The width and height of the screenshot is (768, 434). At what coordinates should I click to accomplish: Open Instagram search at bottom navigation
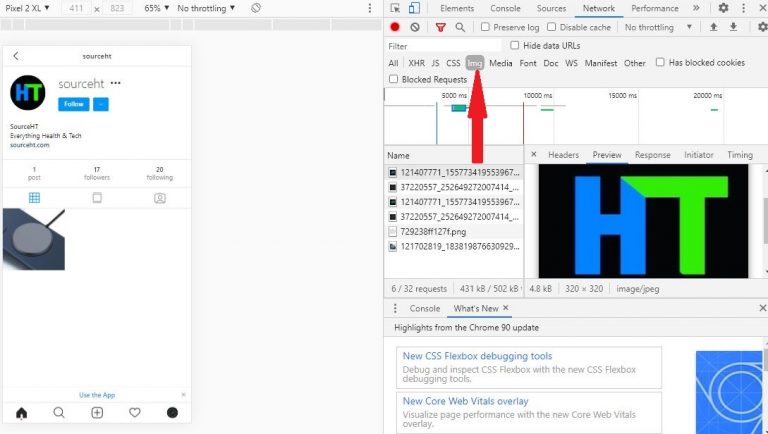59,412
